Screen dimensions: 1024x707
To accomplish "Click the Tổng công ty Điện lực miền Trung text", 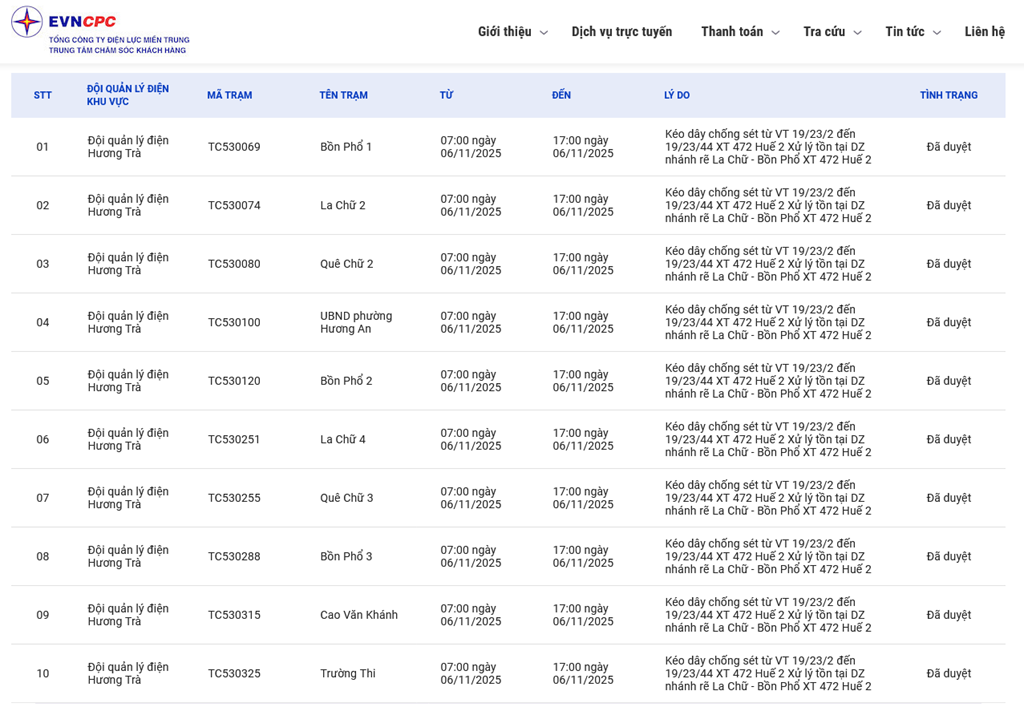I will [119, 40].
